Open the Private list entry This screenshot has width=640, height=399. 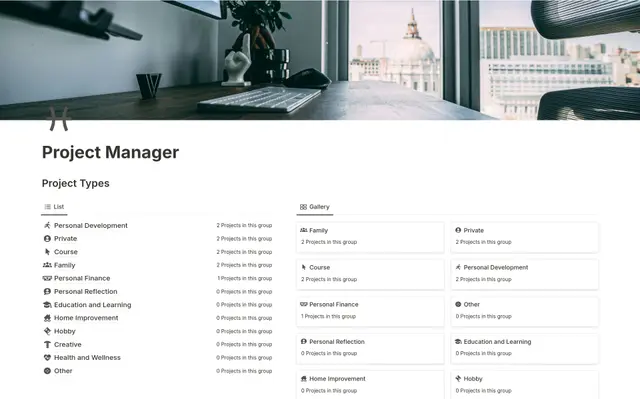(x=65, y=239)
